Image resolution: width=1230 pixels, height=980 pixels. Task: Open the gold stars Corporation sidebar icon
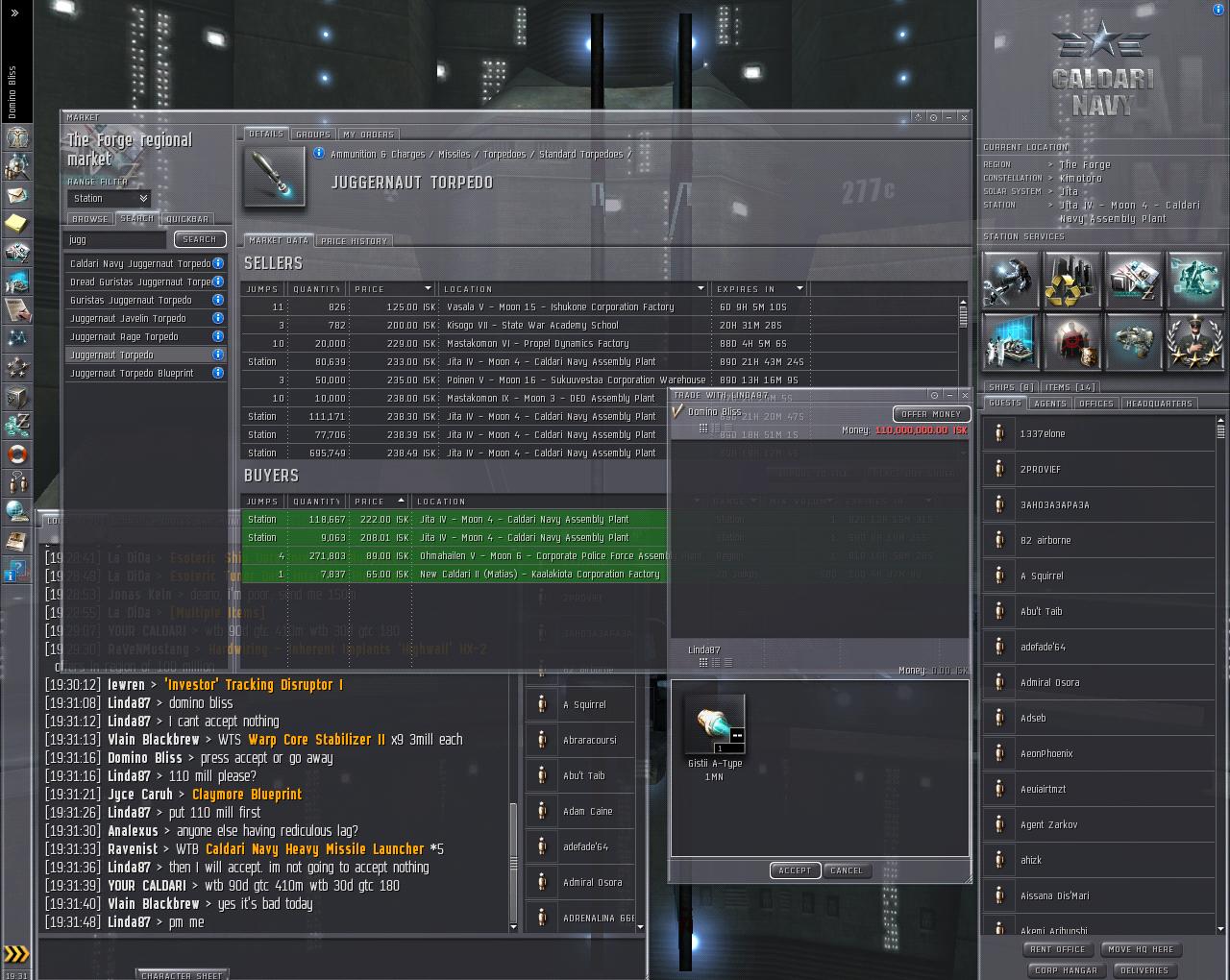(16, 368)
